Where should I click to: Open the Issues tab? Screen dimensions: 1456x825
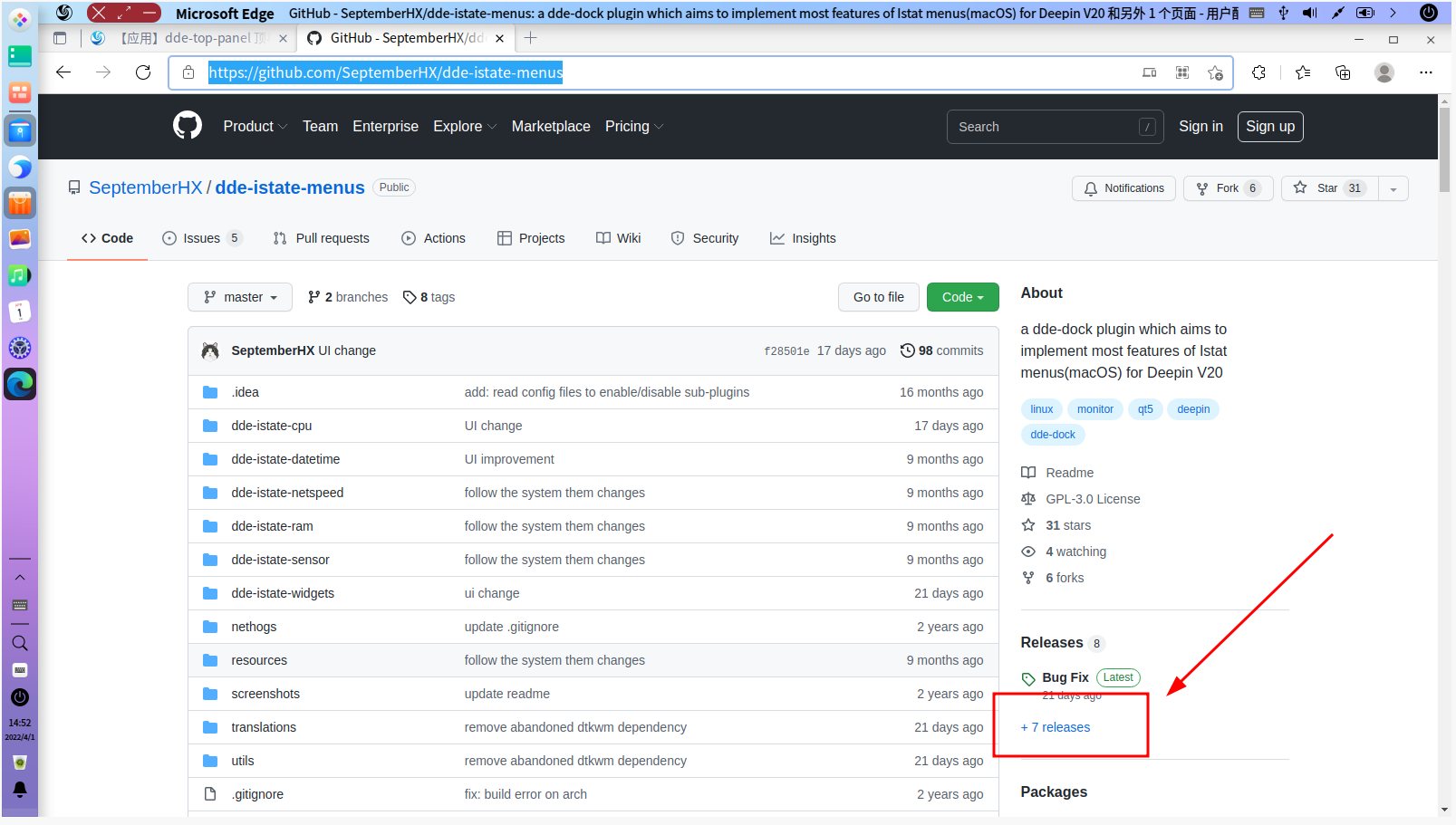(202, 238)
